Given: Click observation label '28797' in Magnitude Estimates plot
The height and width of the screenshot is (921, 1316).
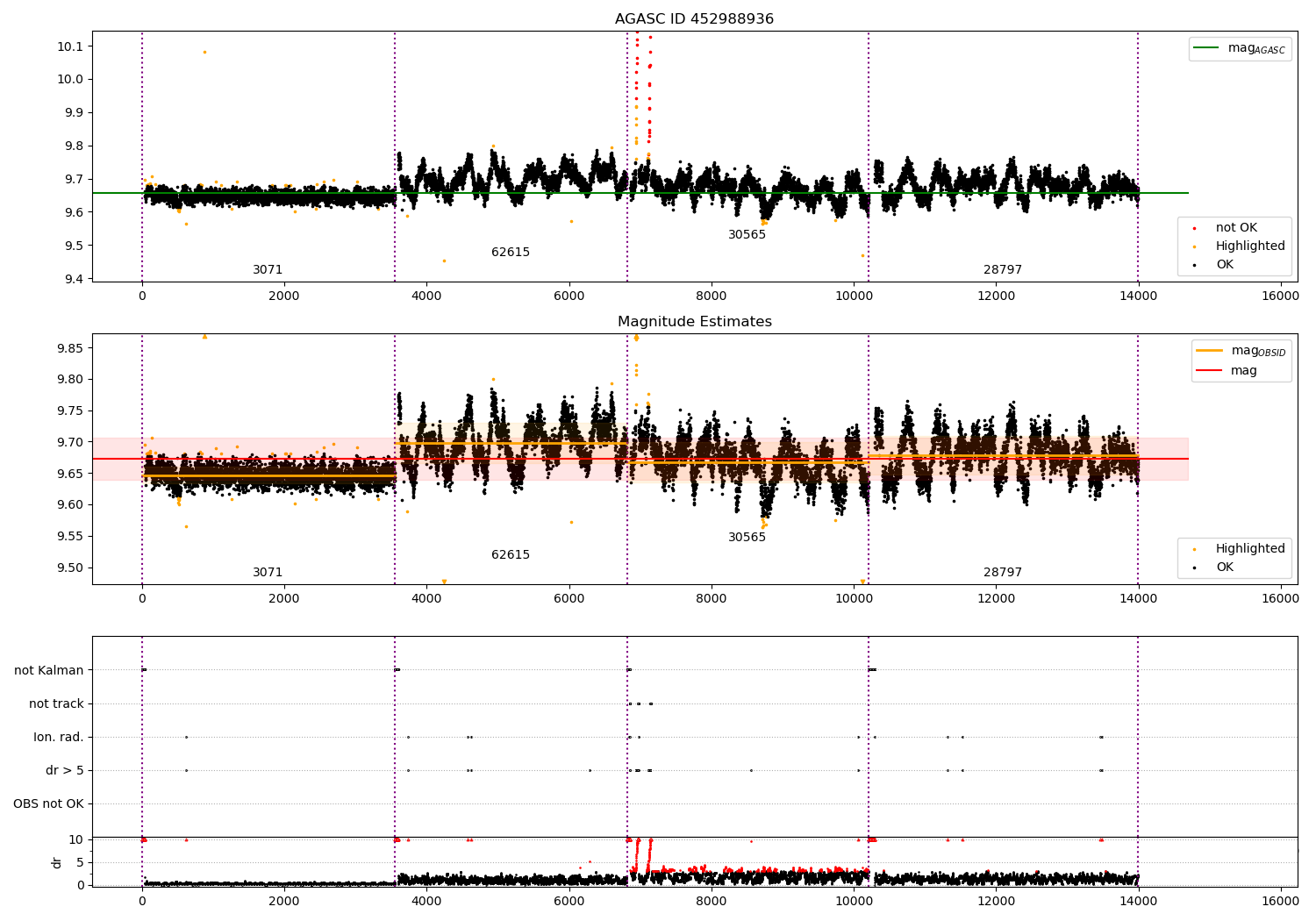Looking at the screenshot, I should 1003,573.
